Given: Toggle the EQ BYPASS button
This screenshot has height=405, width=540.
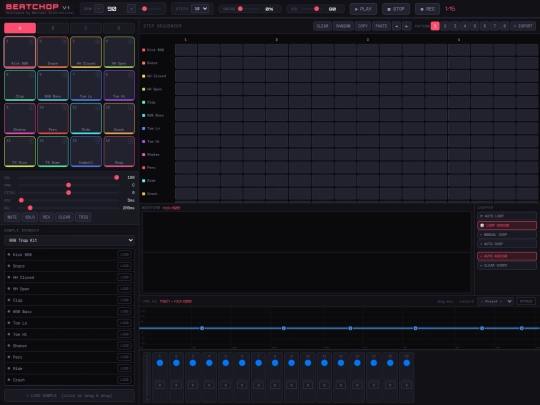Looking at the screenshot, I should pyautogui.click(x=526, y=301).
